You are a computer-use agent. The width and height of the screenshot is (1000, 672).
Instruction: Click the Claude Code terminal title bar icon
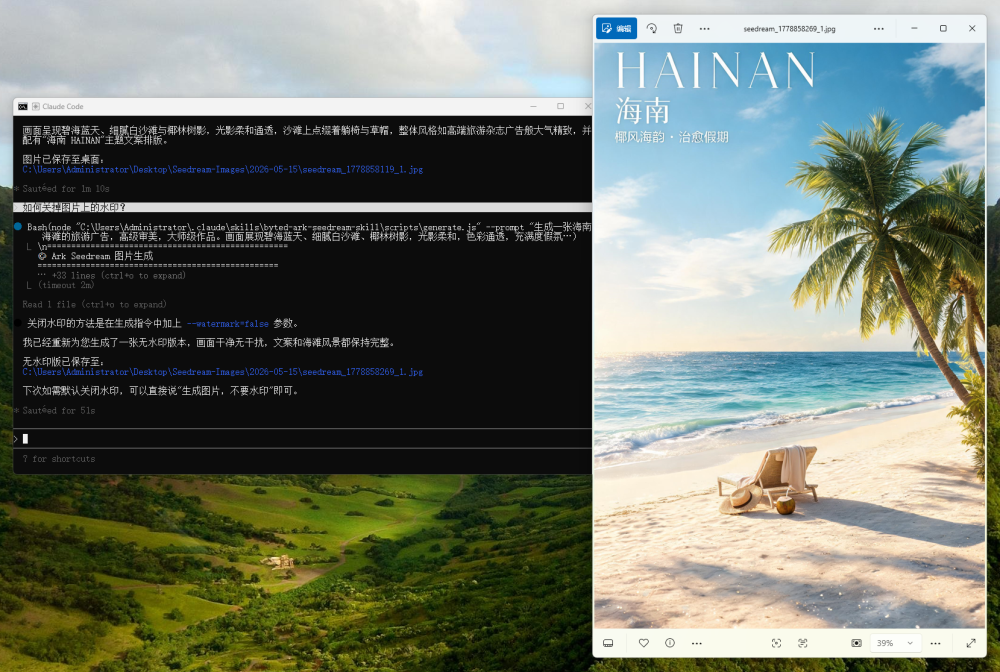pyautogui.click(x=23, y=106)
